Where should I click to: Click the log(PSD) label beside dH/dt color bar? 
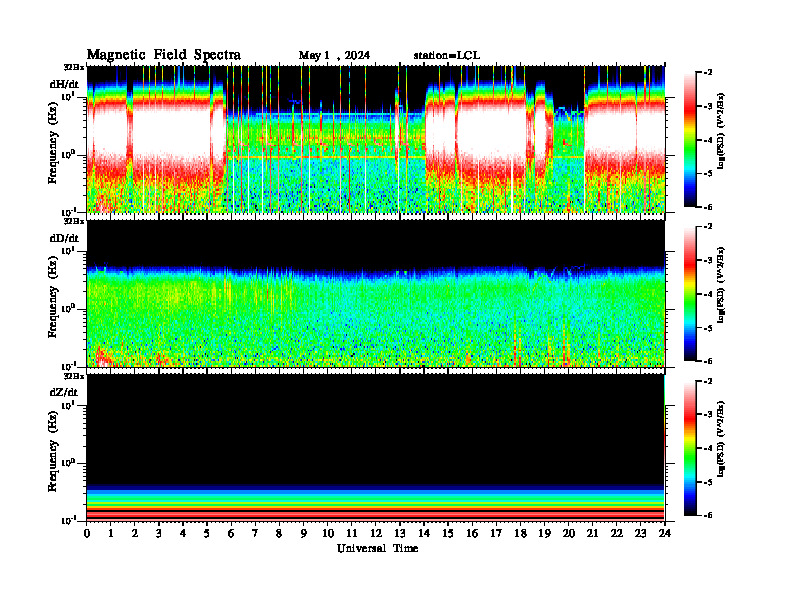coord(721,131)
